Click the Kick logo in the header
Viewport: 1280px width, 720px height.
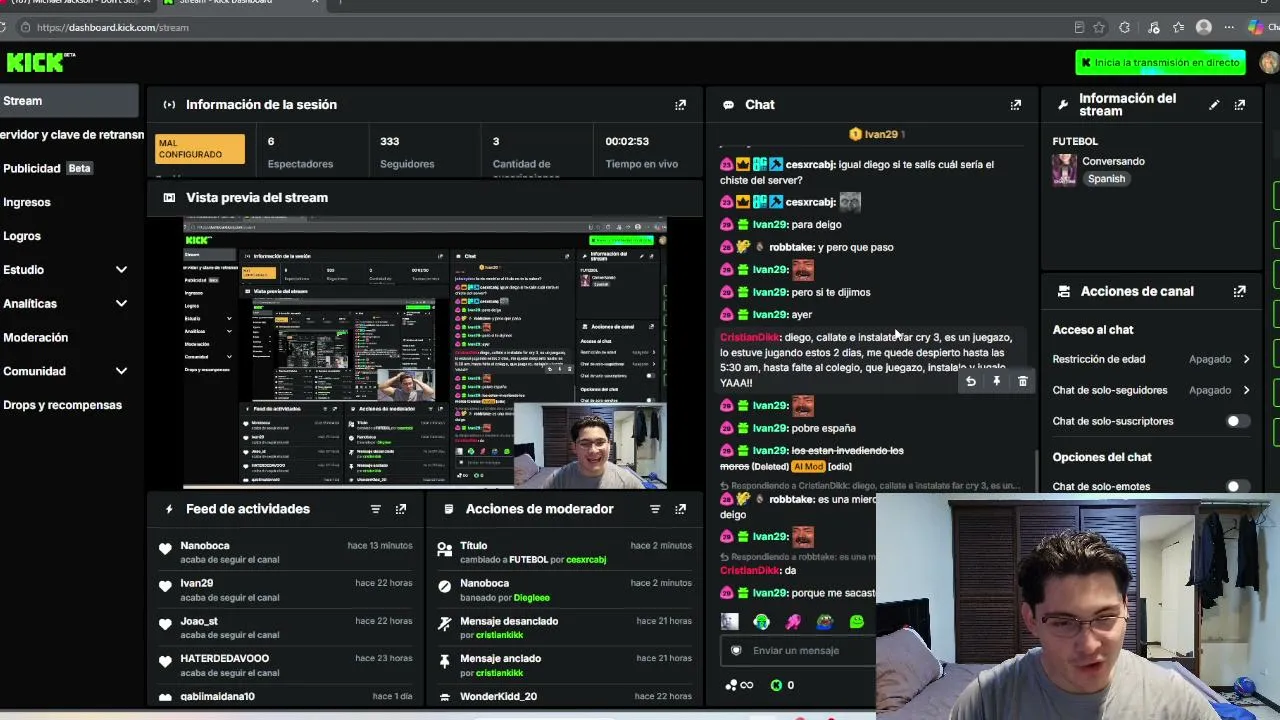pos(40,62)
